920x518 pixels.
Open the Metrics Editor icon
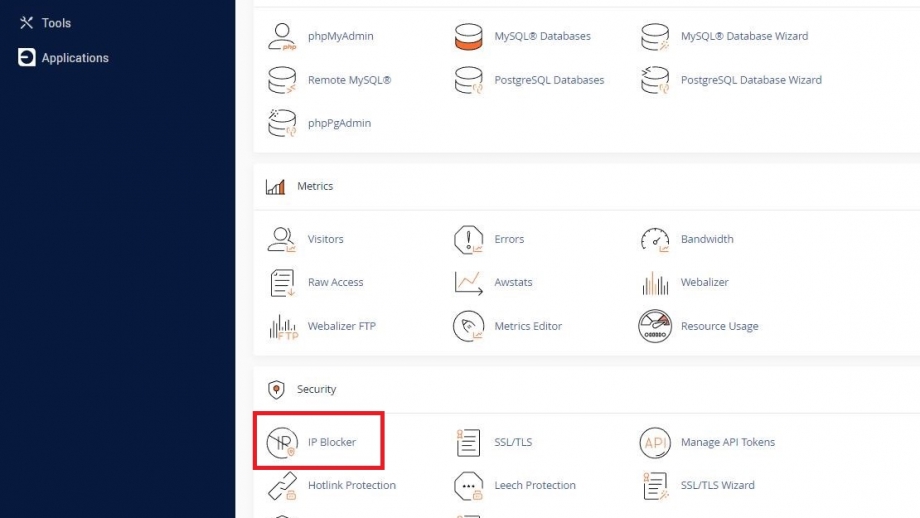[468, 326]
